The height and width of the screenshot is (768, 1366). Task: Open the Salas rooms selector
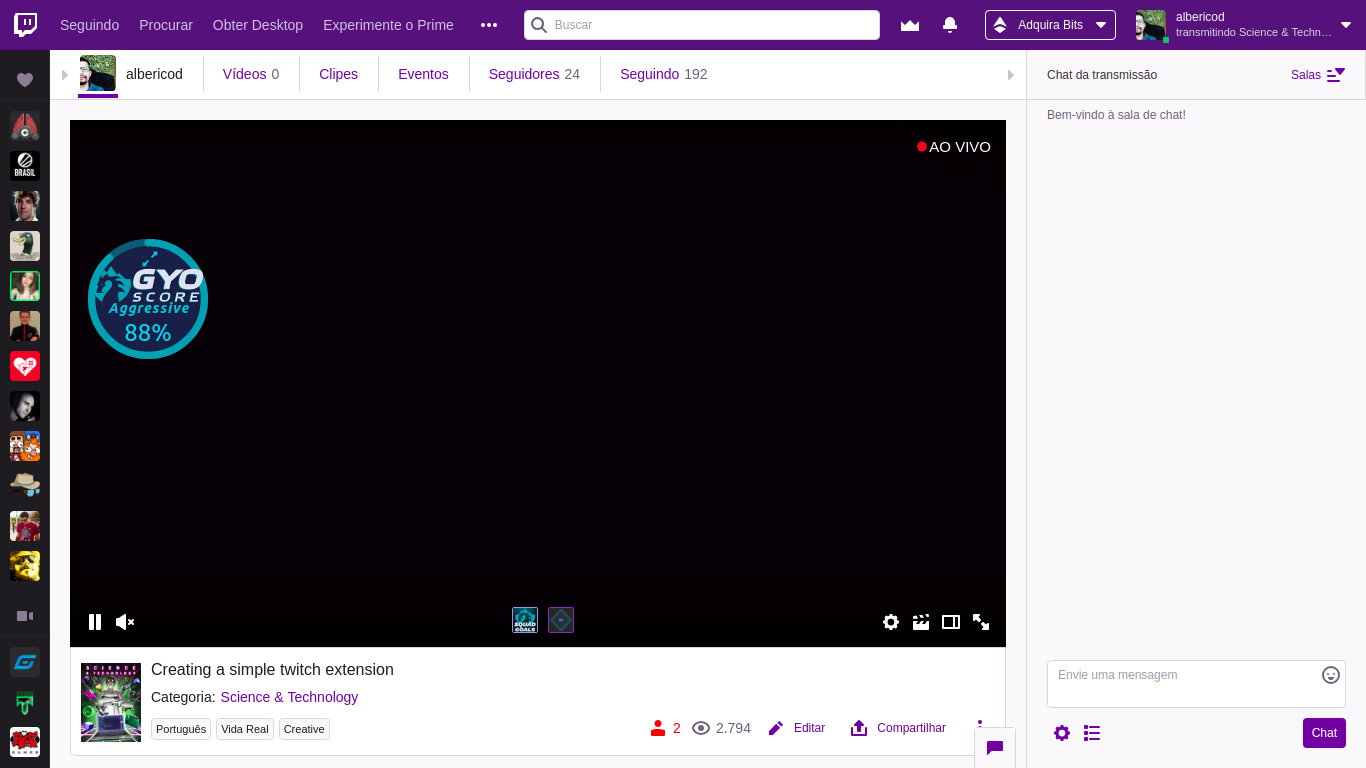(x=1318, y=75)
